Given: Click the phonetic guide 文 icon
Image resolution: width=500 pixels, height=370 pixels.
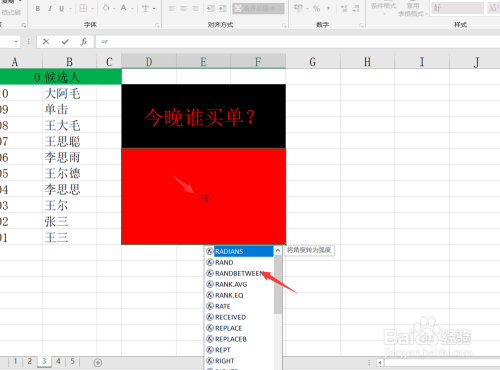Looking at the screenshot, I should (145, 8).
